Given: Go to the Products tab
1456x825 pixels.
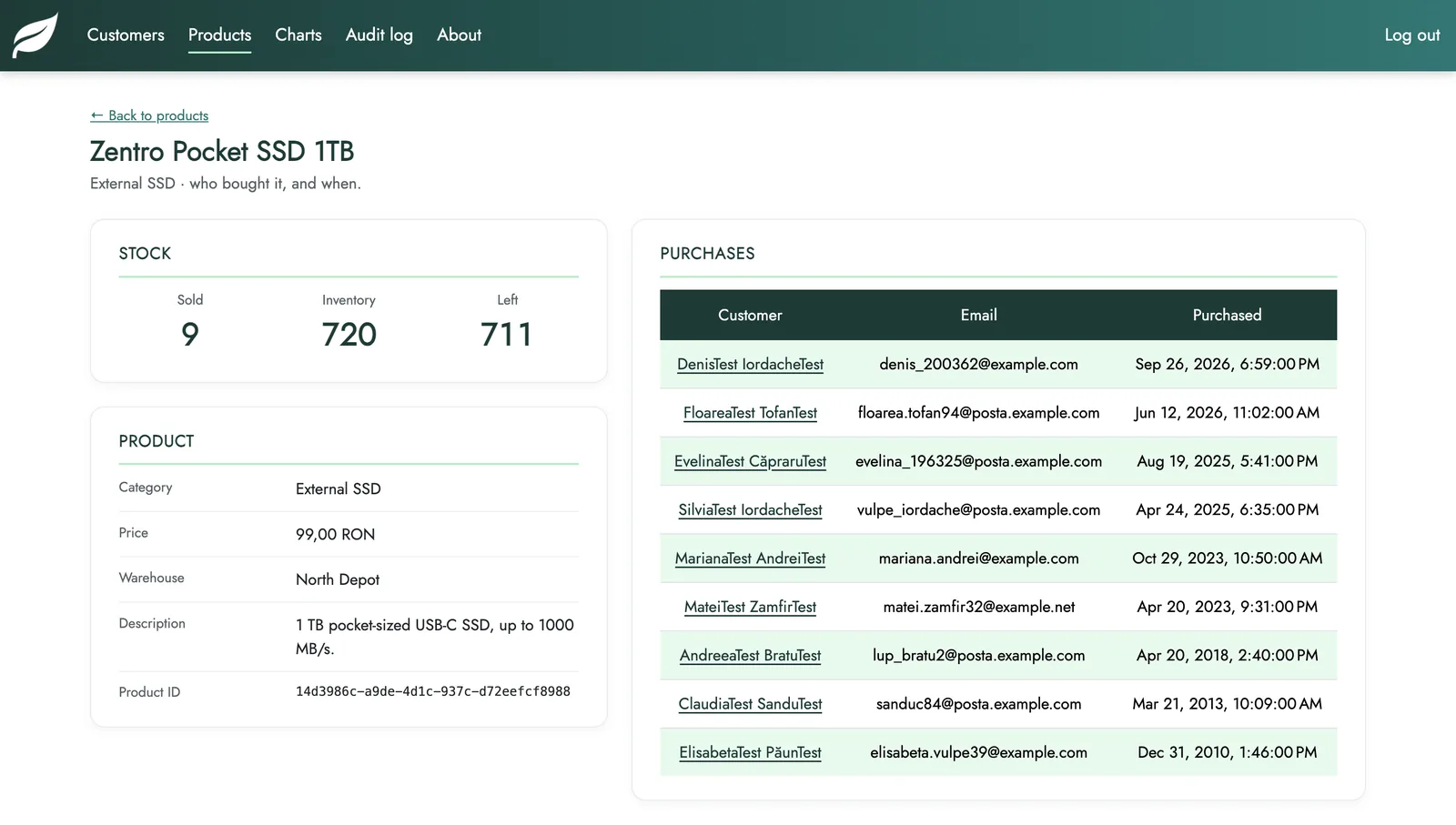Looking at the screenshot, I should [x=219, y=35].
